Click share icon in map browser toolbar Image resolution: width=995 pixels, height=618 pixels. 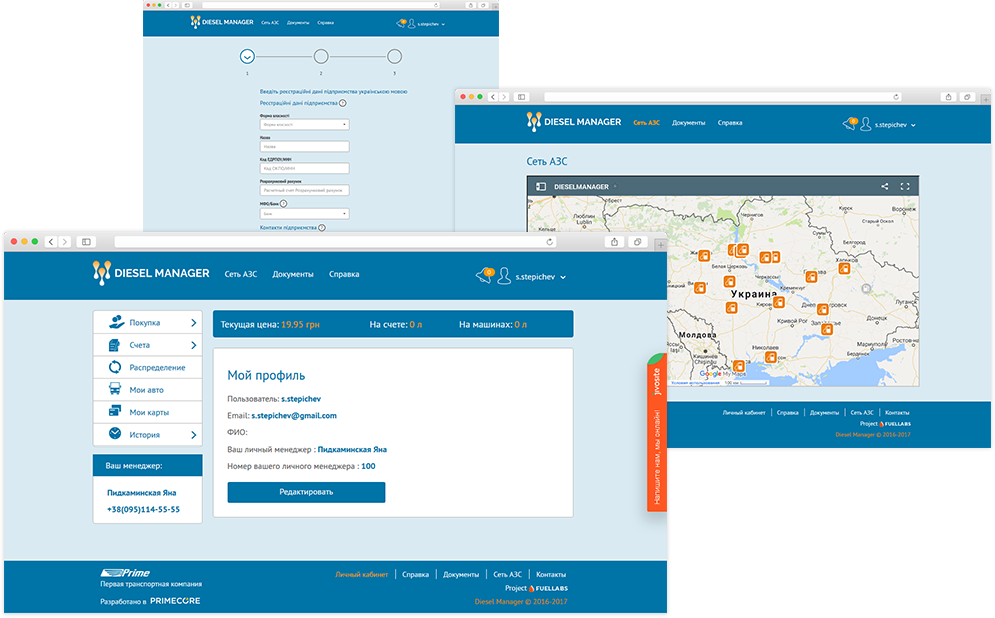pos(948,97)
